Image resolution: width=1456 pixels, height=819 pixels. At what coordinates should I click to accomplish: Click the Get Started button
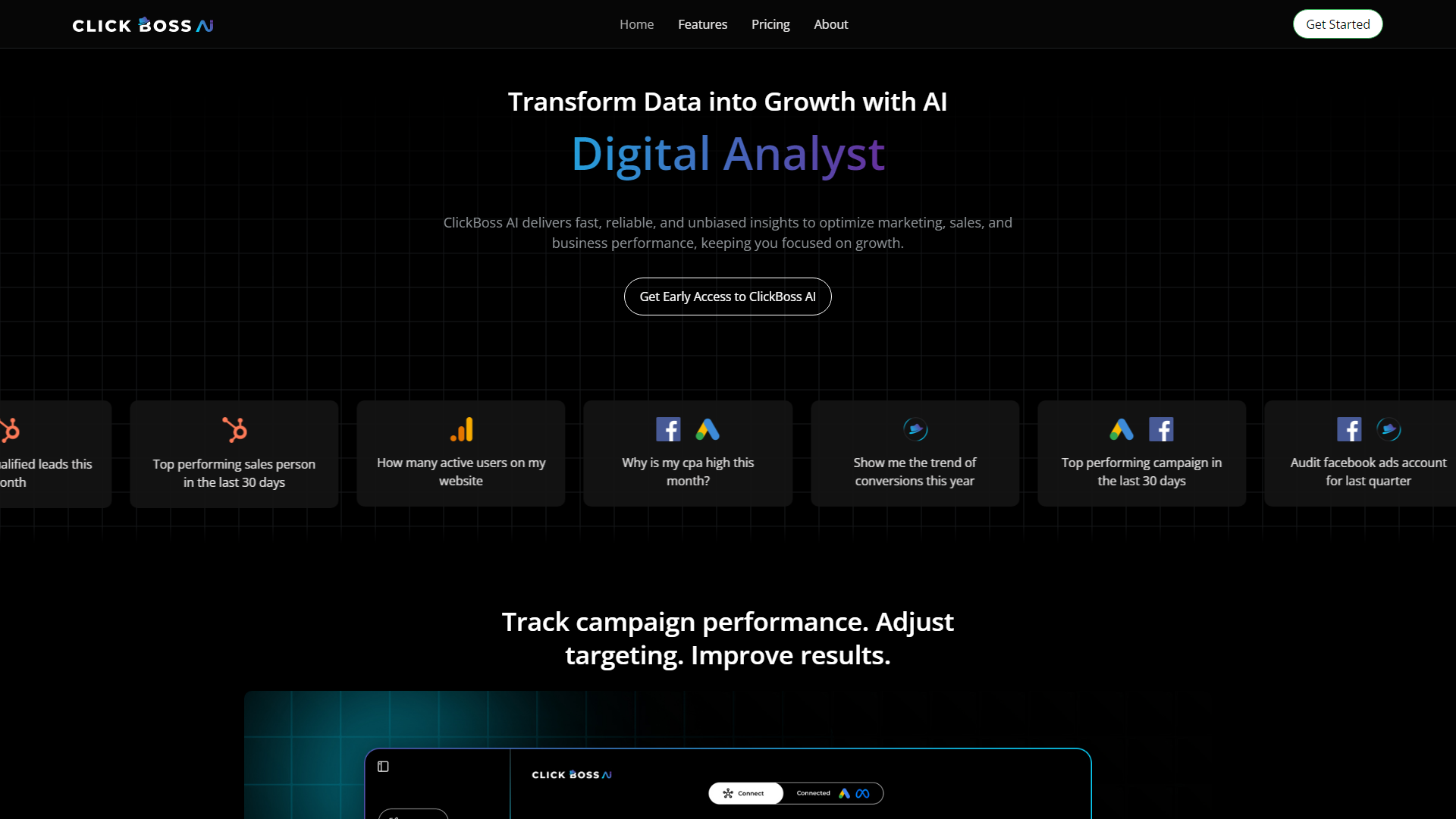pyautogui.click(x=1338, y=24)
